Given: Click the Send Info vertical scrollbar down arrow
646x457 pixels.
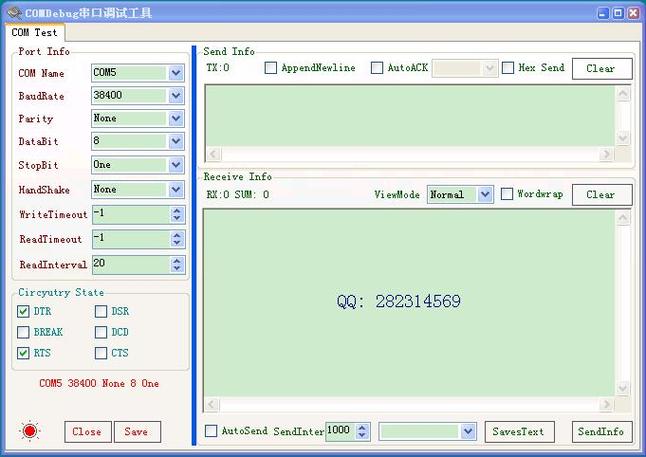Looking at the screenshot, I should click(623, 138).
